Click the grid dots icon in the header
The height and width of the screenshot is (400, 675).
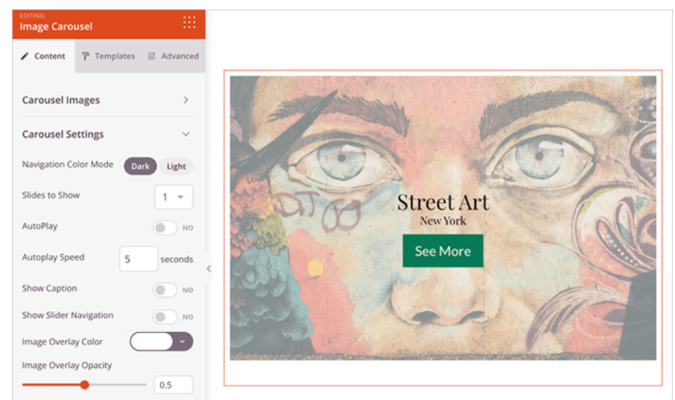point(189,22)
